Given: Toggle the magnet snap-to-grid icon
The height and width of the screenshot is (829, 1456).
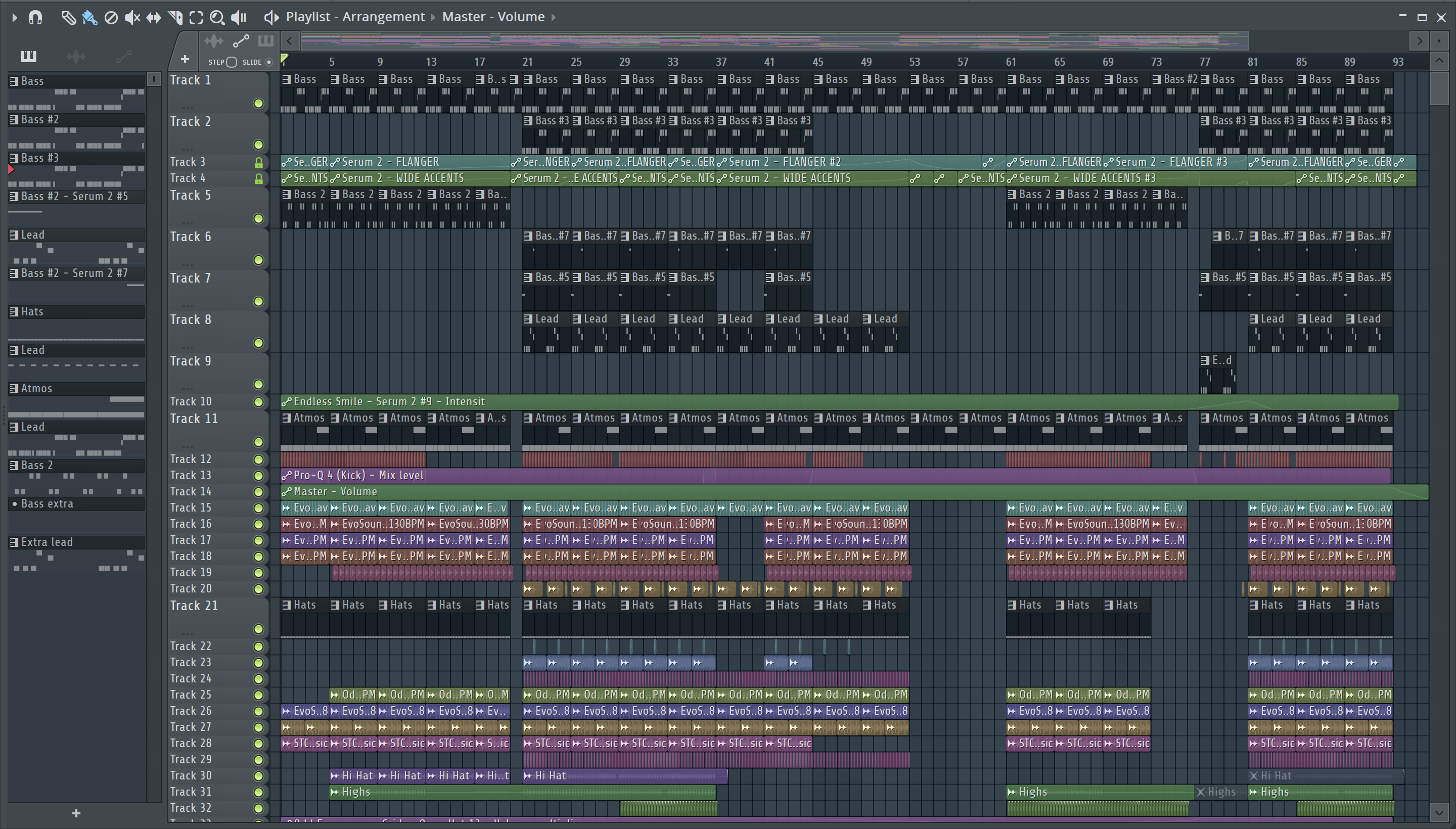Looking at the screenshot, I should tap(35, 18).
